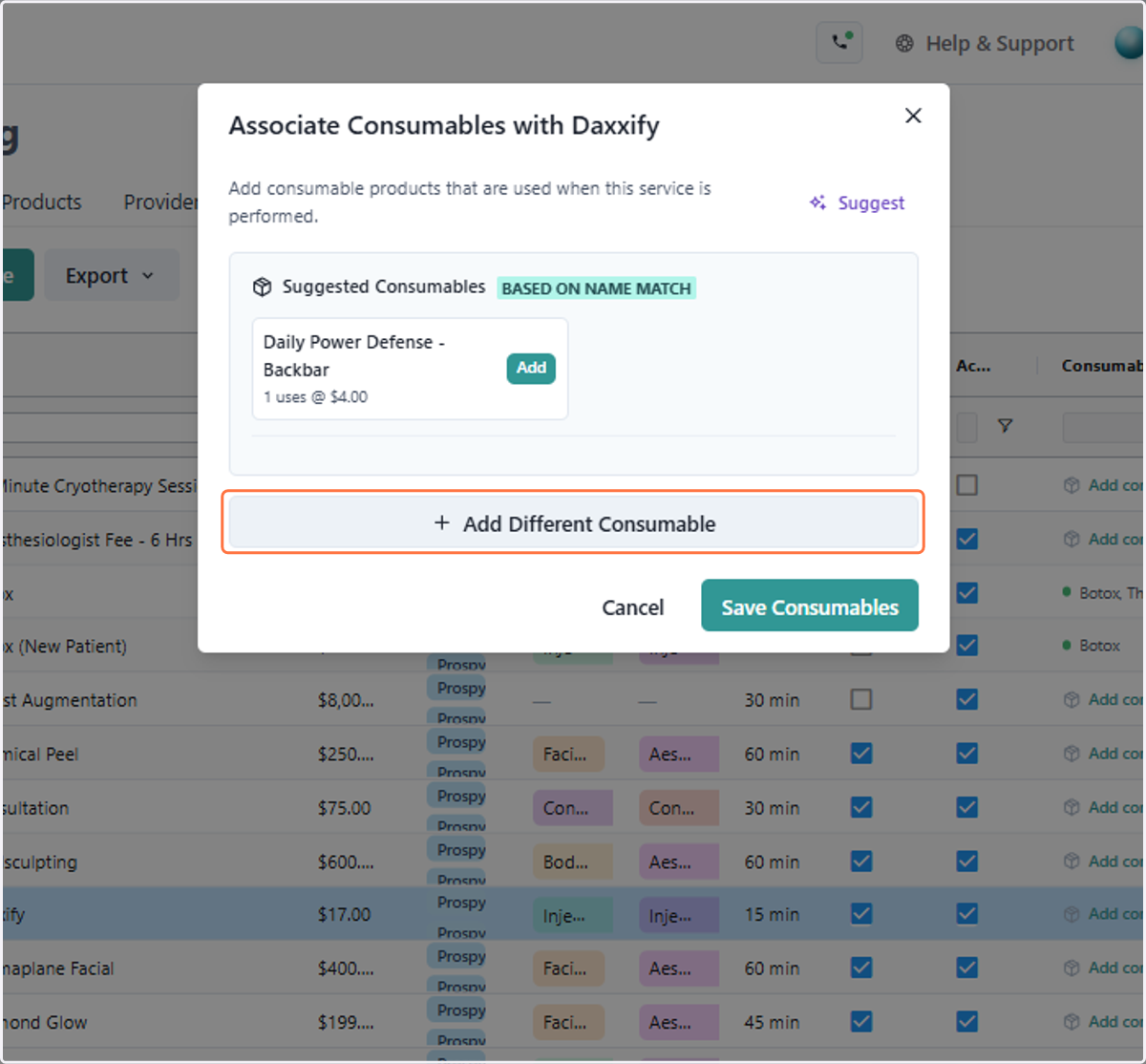Click the Ac... column header
This screenshot has width=1146, height=1064.
(x=973, y=366)
